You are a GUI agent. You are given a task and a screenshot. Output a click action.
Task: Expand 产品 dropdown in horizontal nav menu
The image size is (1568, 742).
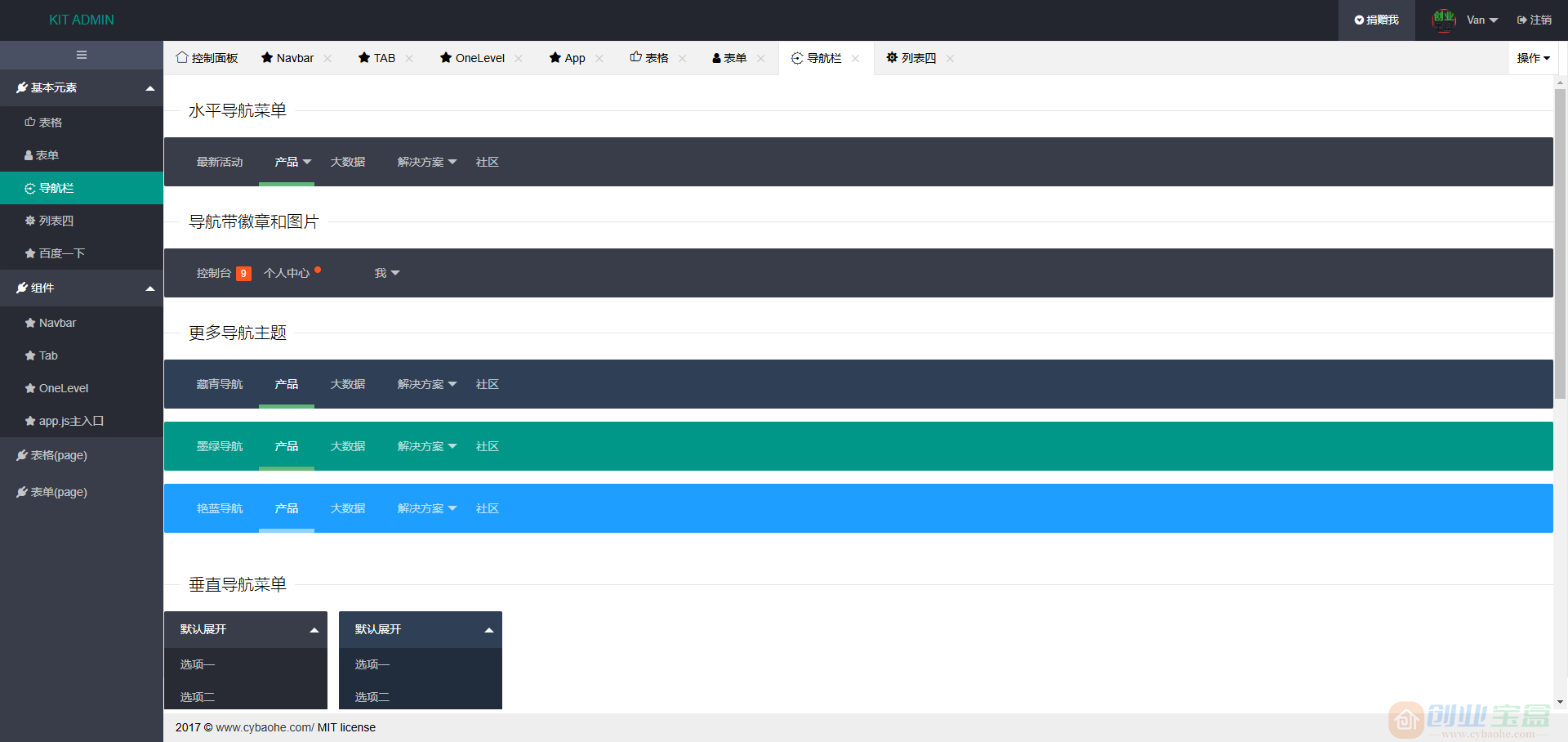coord(292,162)
